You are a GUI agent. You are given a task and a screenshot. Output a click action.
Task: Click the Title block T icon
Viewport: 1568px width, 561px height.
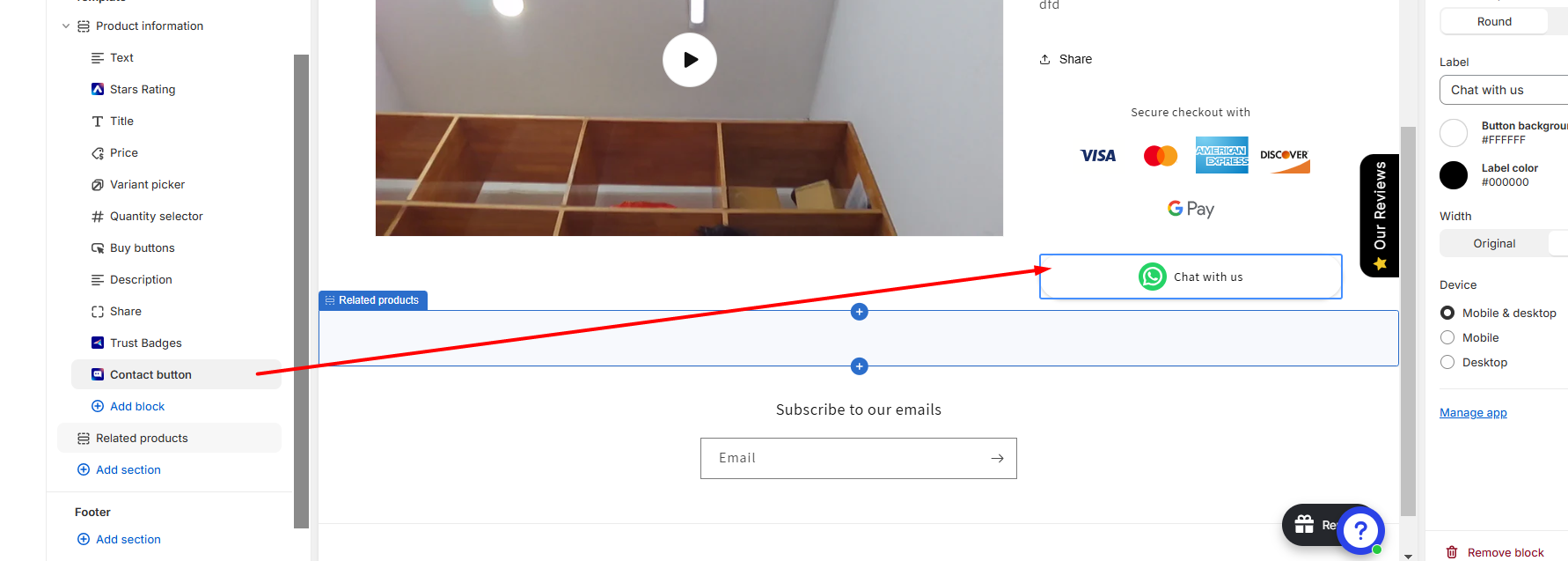(98, 122)
